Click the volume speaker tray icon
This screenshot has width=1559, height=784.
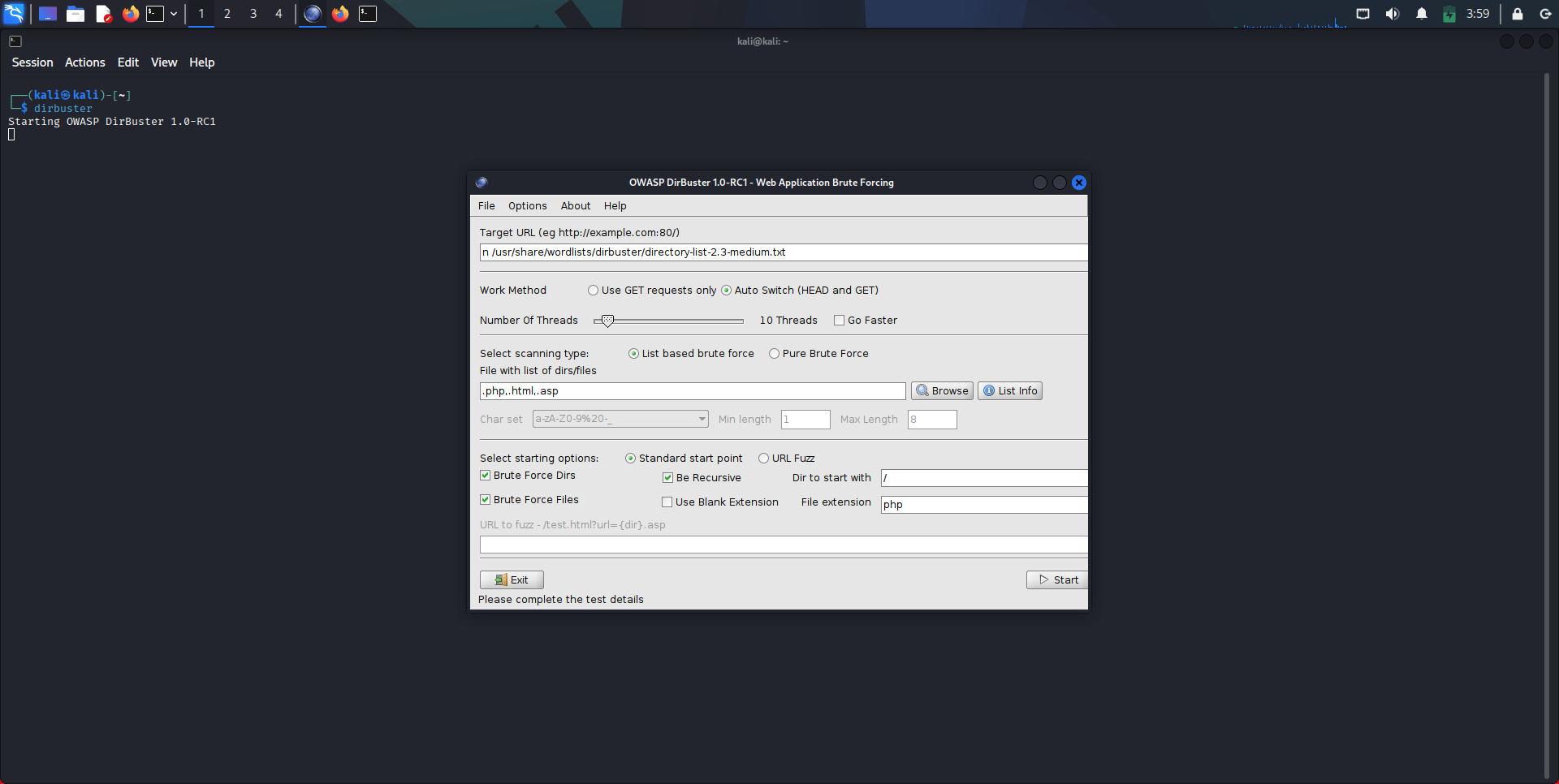(x=1393, y=14)
